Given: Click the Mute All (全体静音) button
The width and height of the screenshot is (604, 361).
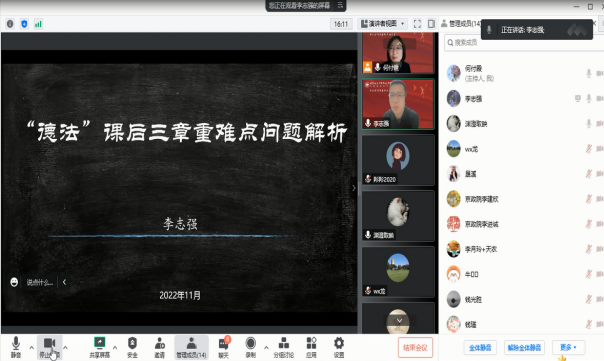Looking at the screenshot, I should (480, 348).
